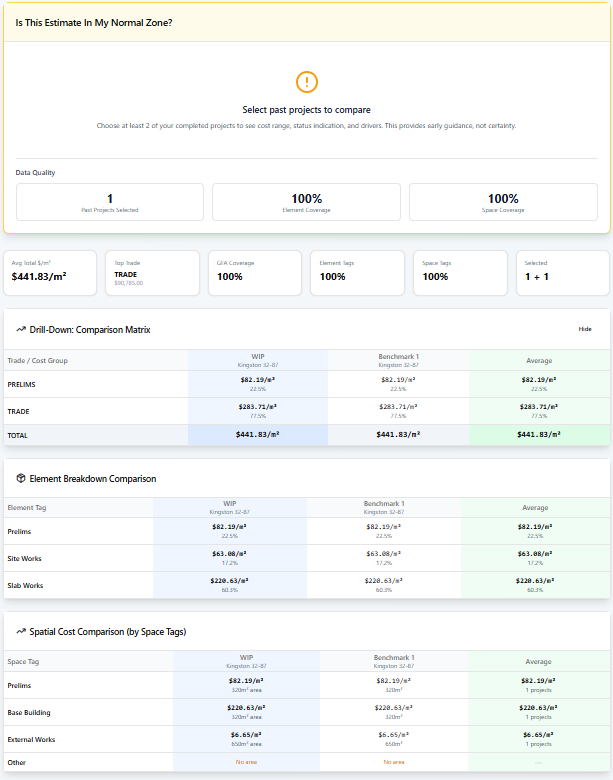
Task: Click the Average $6.65/m² cell for External Works
Action: [x=538, y=739]
